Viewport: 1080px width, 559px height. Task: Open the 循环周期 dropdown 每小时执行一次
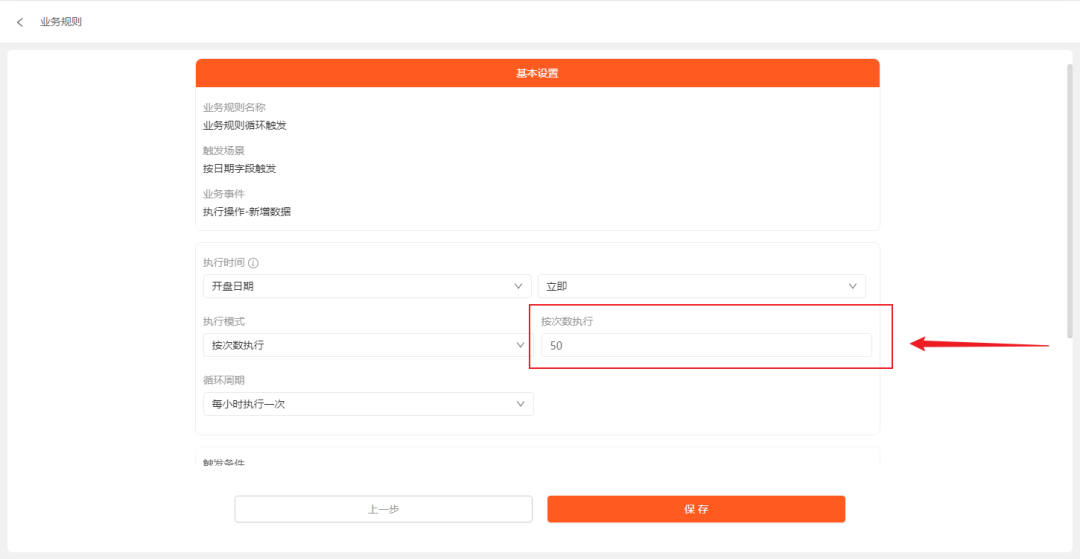click(x=368, y=404)
